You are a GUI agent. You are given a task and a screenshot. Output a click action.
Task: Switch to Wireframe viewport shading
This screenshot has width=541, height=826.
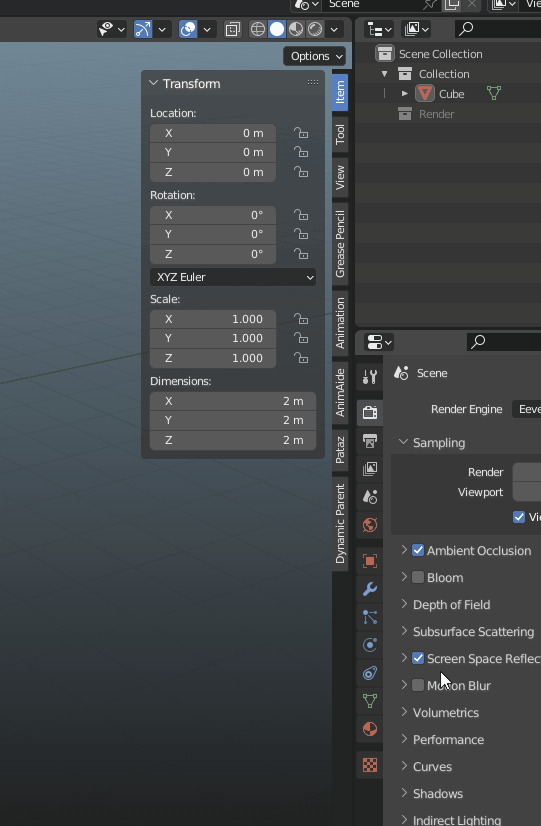coord(258,29)
